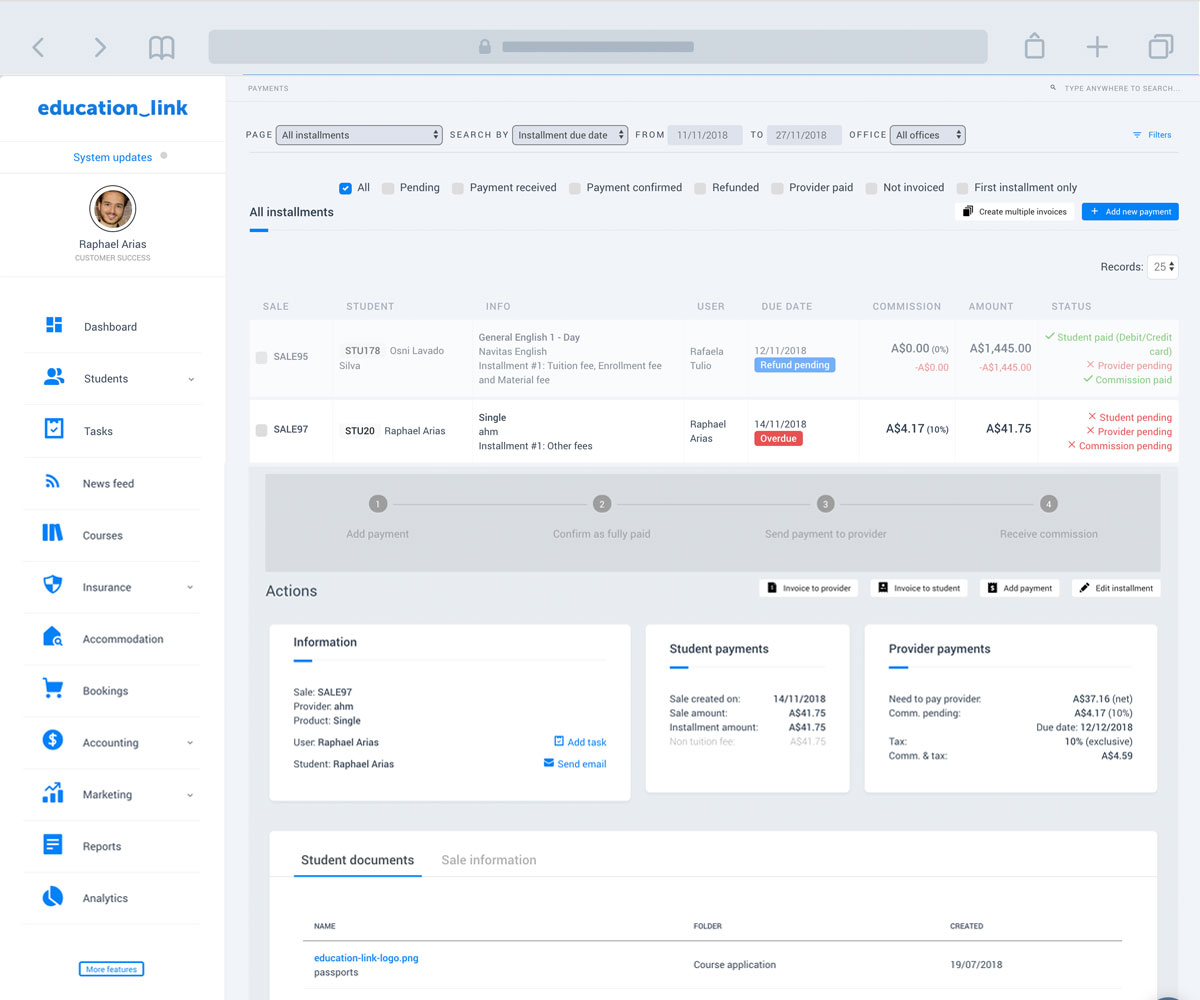Image resolution: width=1200 pixels, height=1000 pixels.
Task: Click step 3 Send payment to provider
Action: (825, 504)
